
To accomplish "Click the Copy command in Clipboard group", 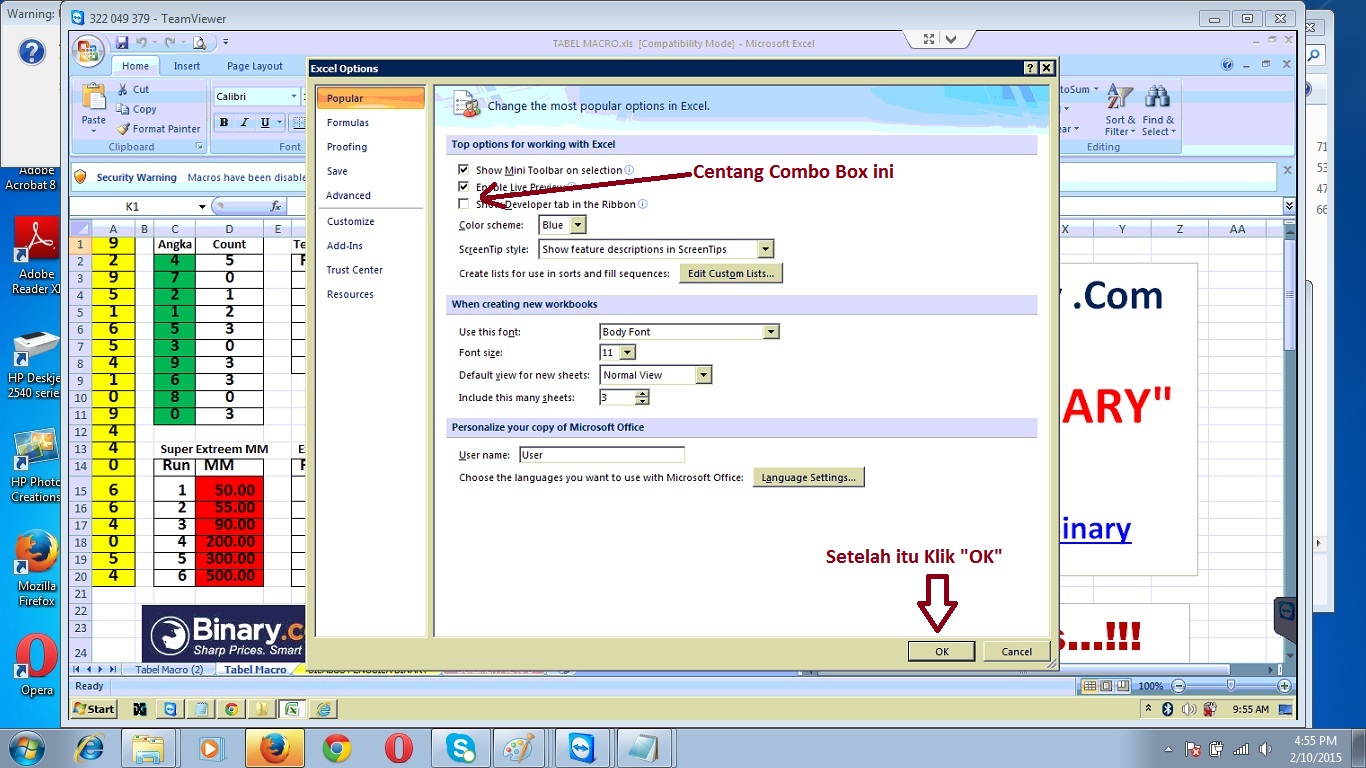I will [x=137, y=109].
